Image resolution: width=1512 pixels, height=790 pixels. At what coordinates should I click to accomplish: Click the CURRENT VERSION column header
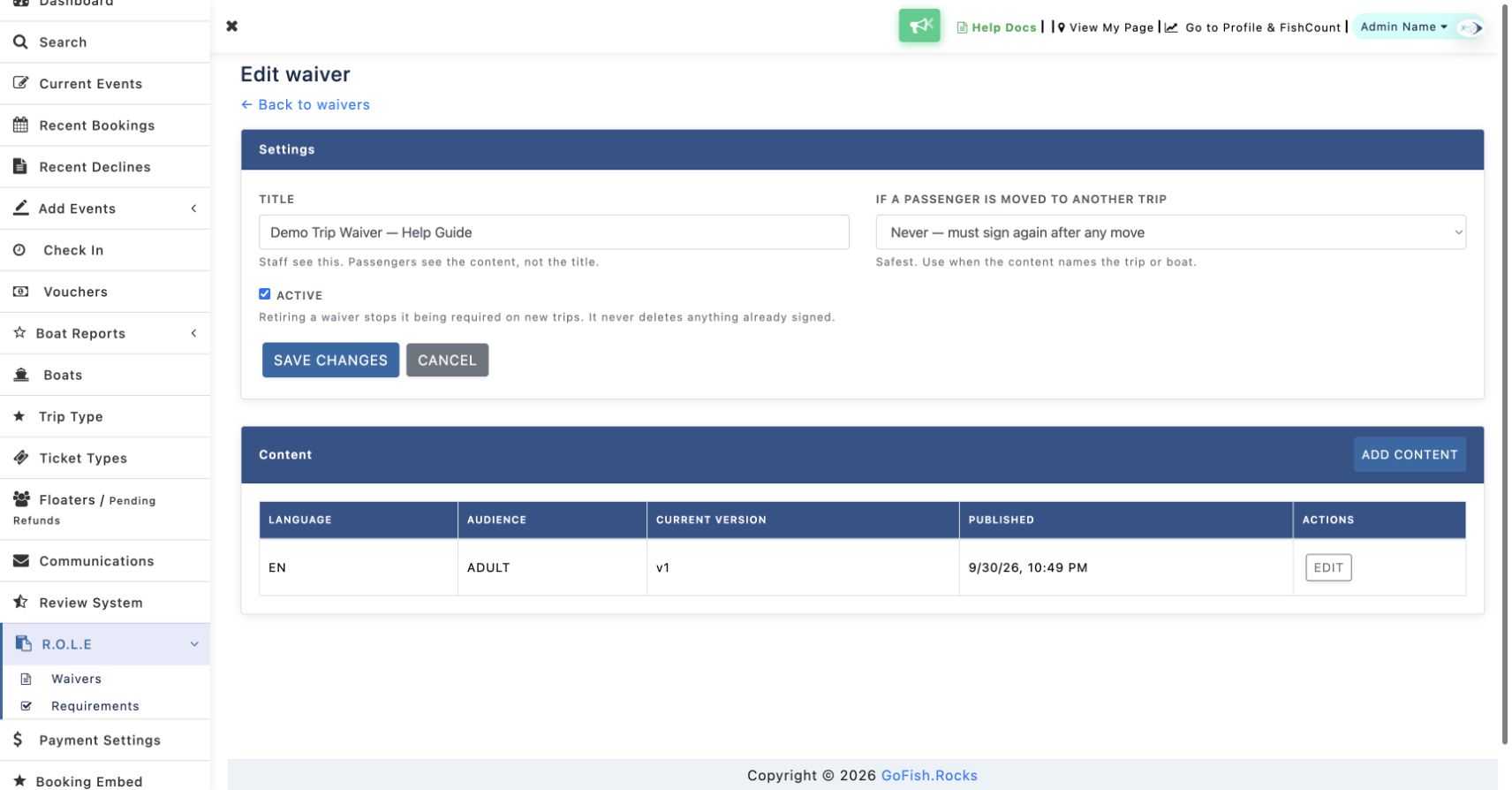tap(803, 520)
